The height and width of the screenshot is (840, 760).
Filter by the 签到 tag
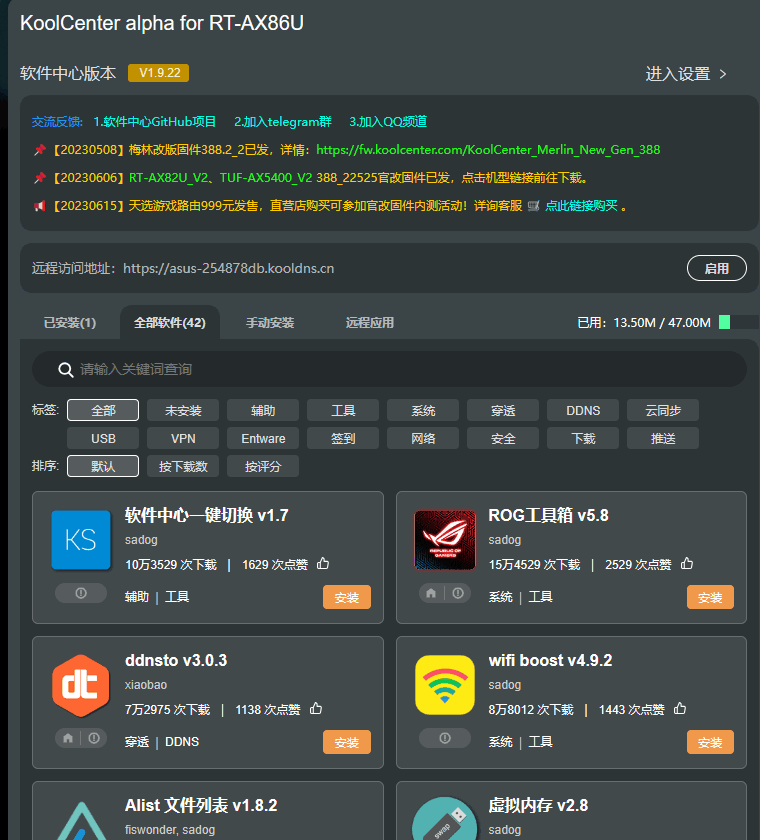coord(343,438)
